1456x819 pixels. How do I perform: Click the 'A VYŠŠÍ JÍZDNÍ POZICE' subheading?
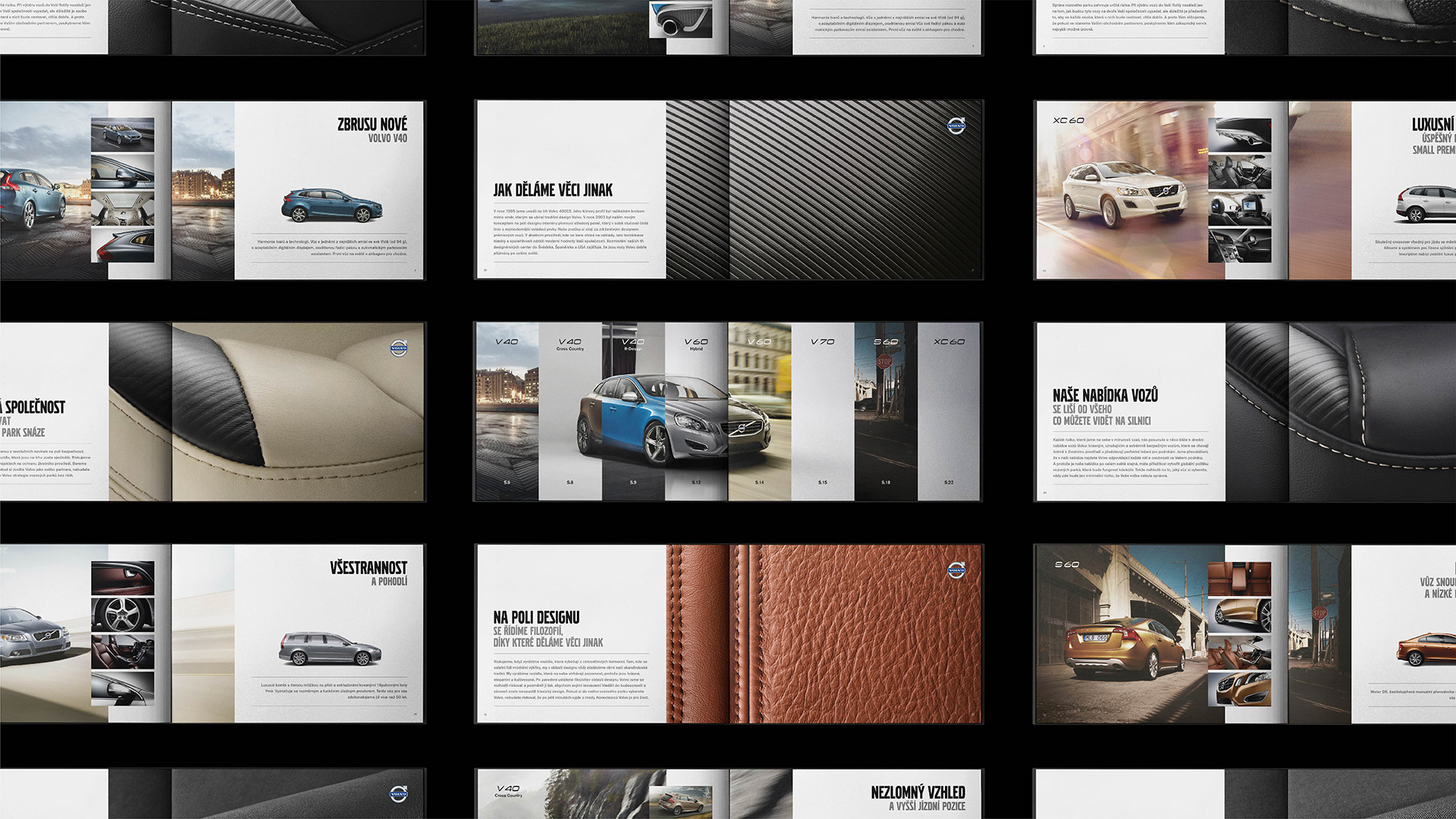click(x=927, y=807)
